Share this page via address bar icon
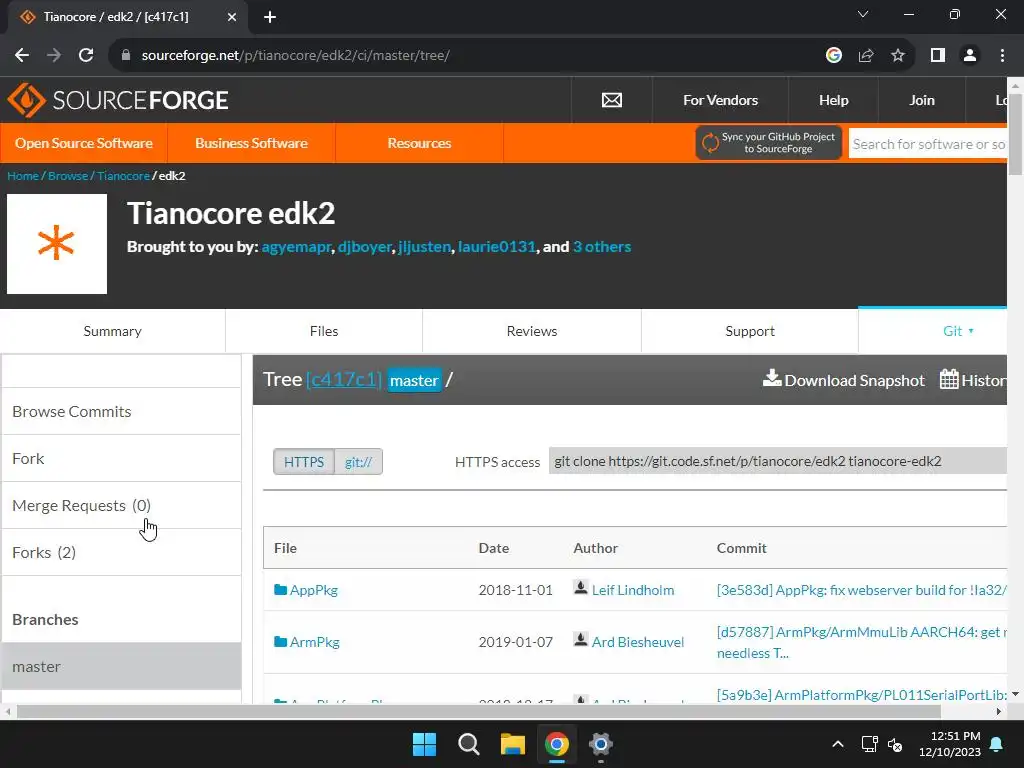Screen dimensions: 1024x768 point(866,56)
